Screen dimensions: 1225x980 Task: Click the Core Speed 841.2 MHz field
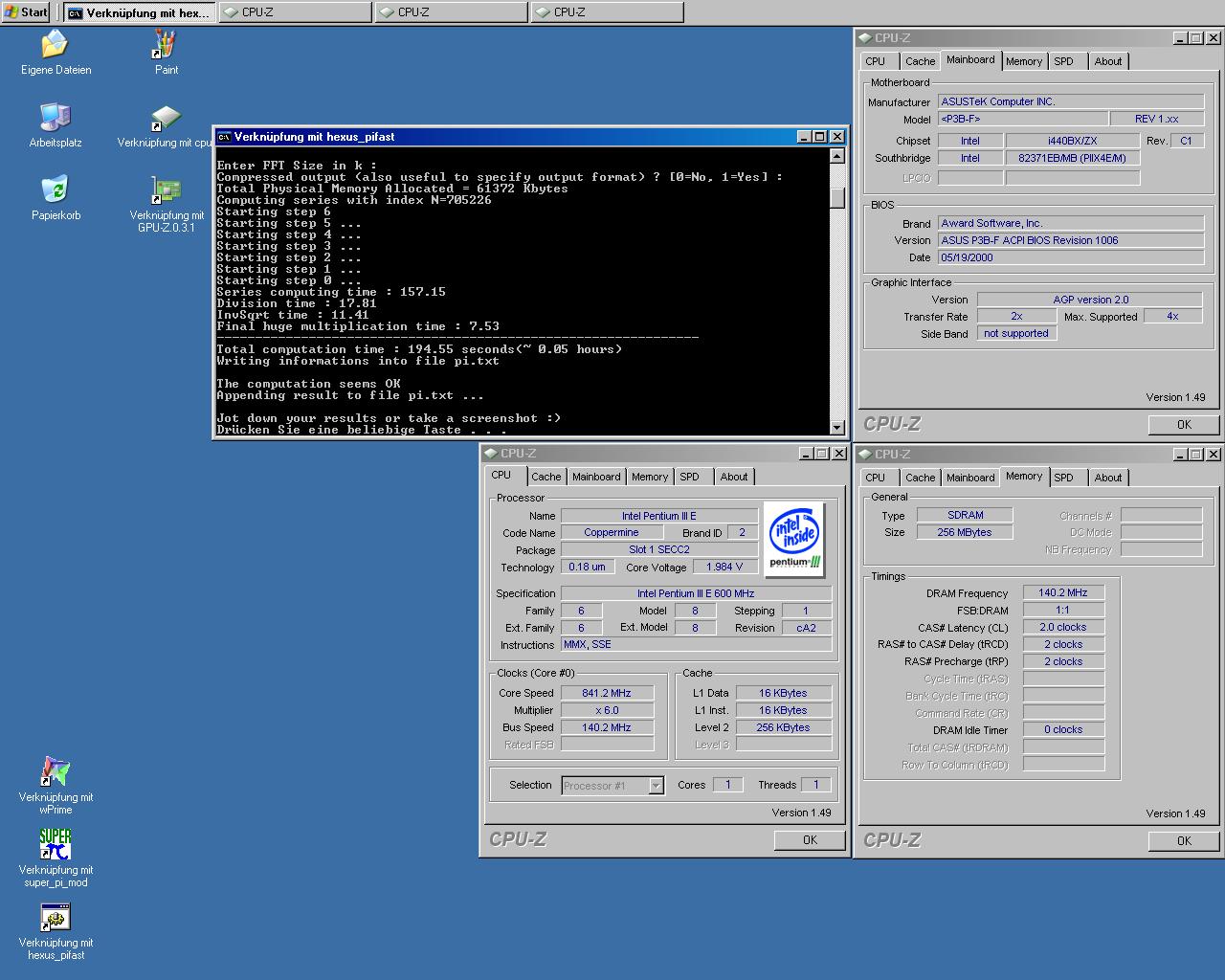pos(607,693)
